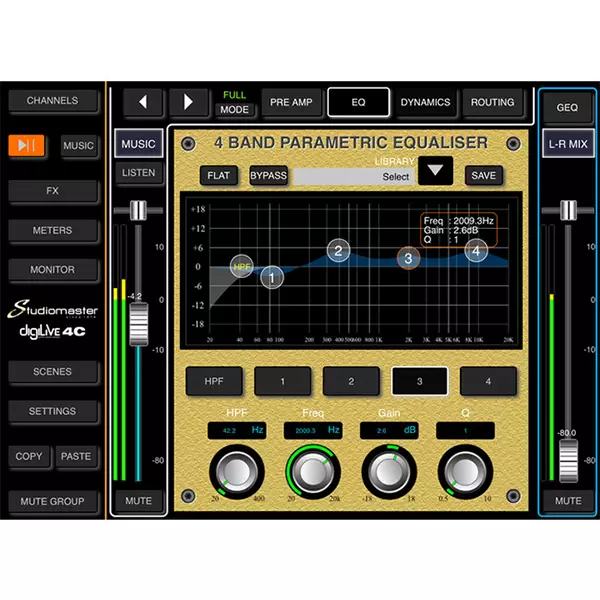
Task: Click the left arrow previous channel icon
Action: (x=143, y=102)
